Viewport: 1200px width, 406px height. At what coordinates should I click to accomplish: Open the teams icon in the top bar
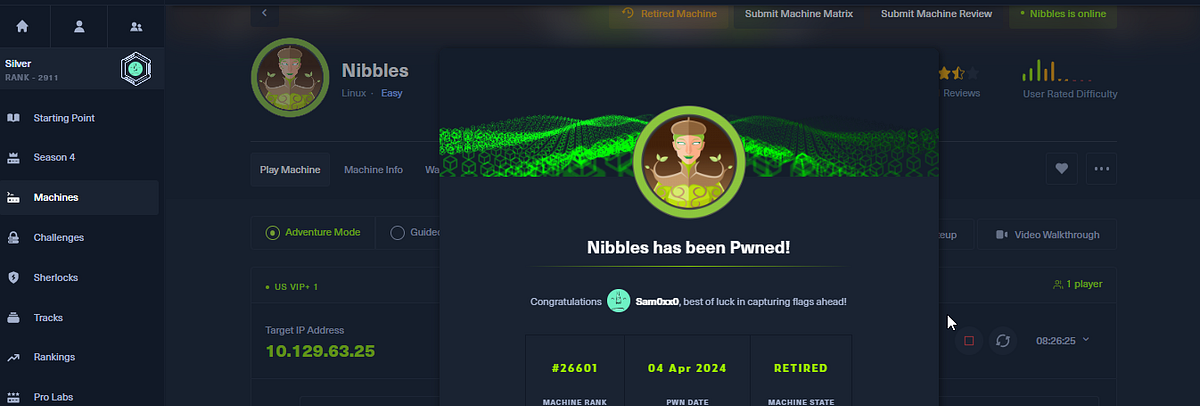click(137, 26)
